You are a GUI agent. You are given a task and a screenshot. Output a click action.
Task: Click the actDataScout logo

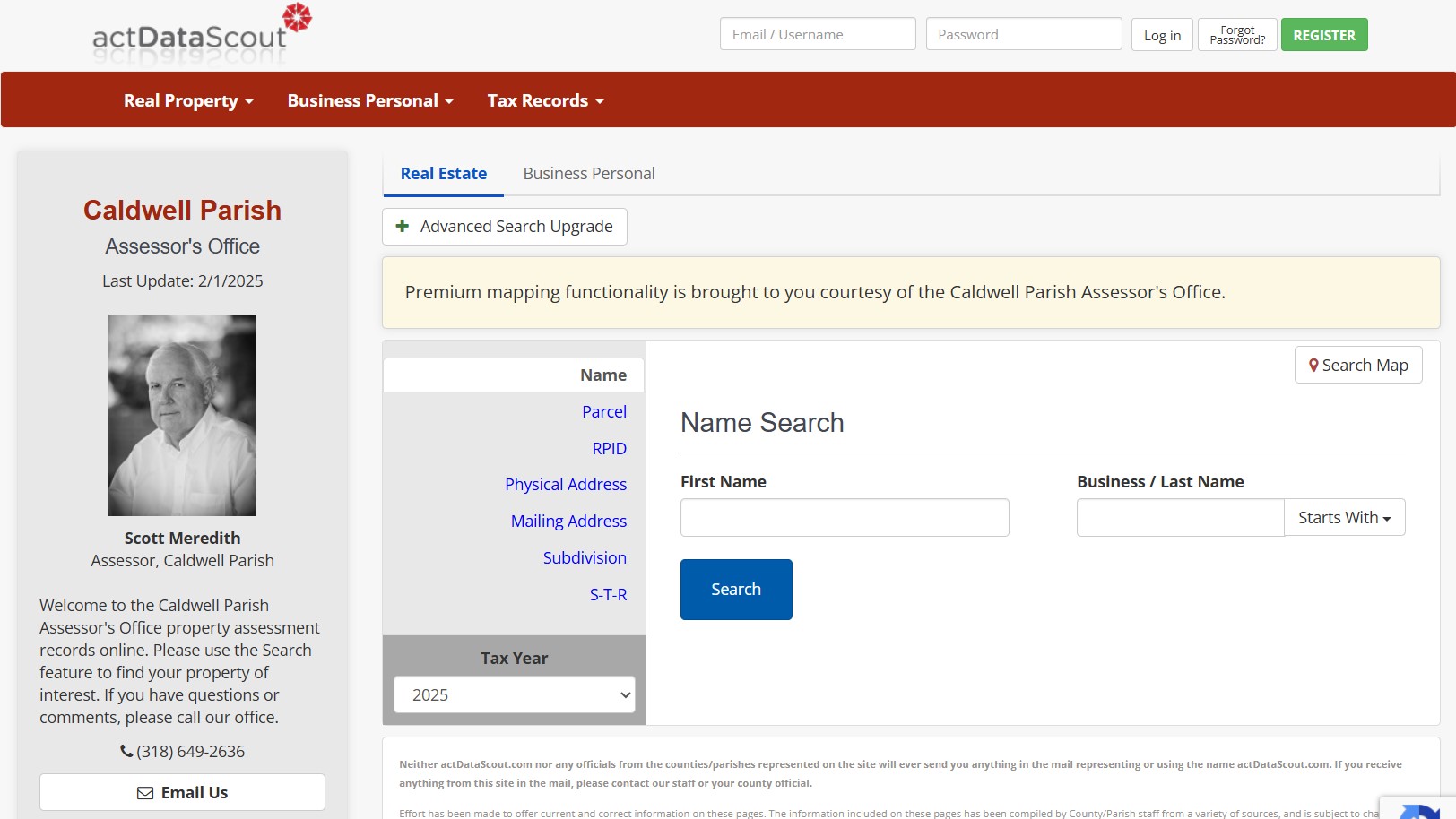[203, 34]
